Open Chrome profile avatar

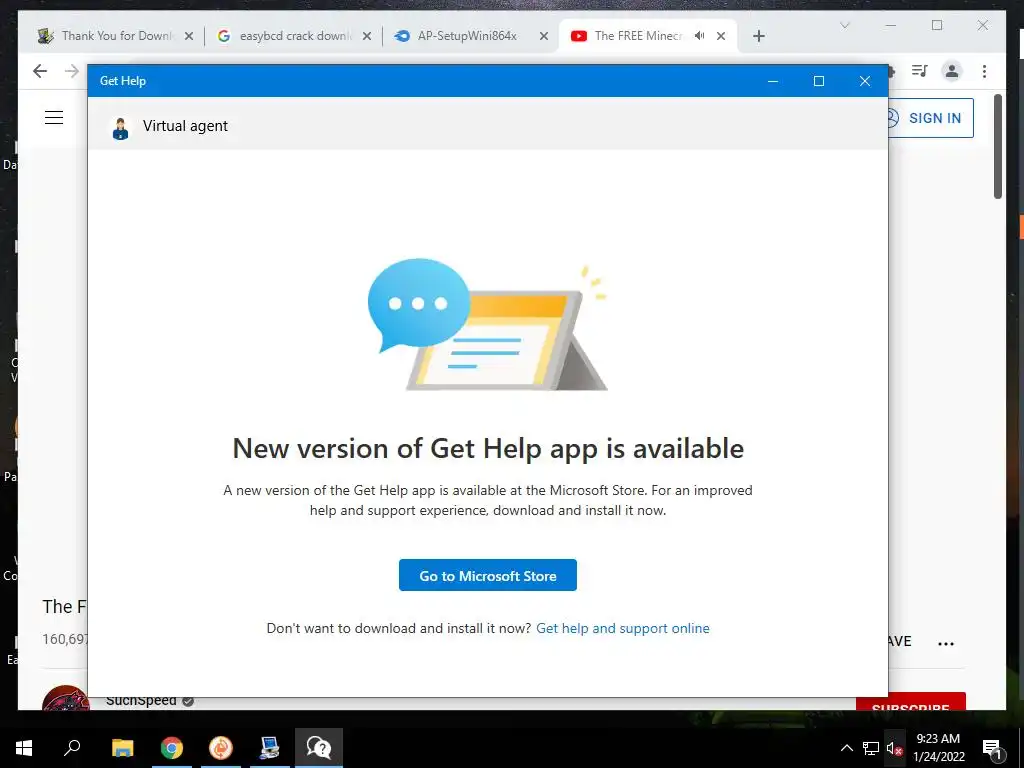coord(952,71)
